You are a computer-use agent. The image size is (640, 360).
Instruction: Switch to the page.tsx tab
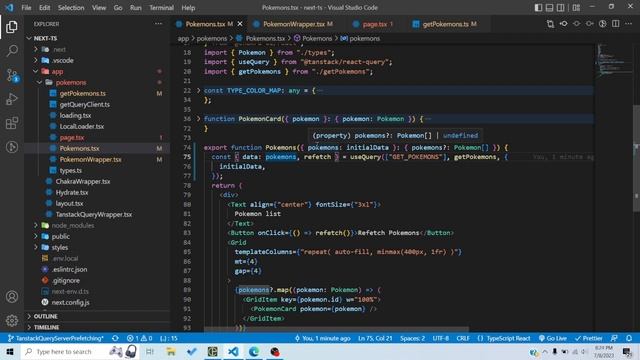point(375,24)
